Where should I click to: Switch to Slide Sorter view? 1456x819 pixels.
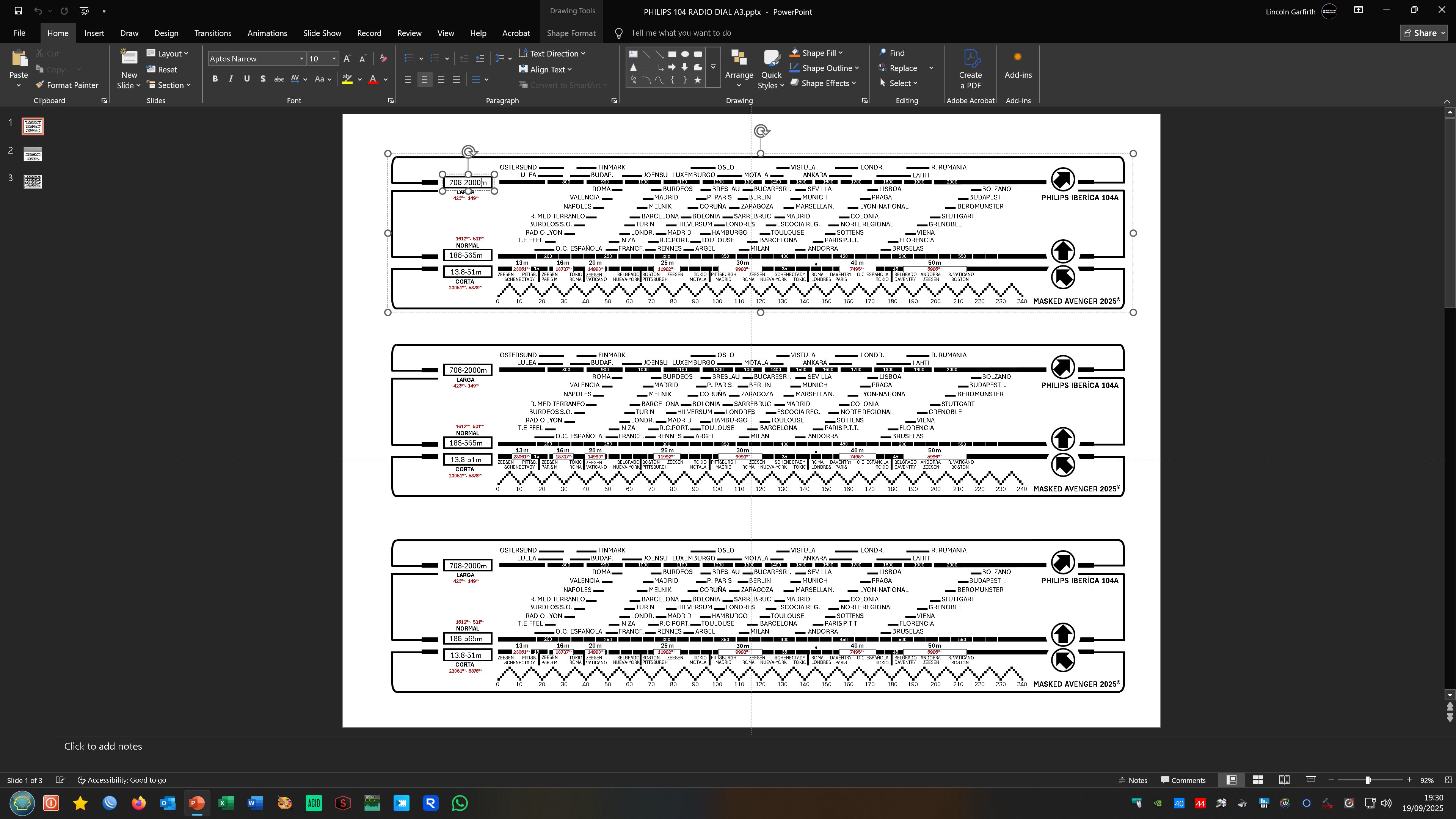1258,780
